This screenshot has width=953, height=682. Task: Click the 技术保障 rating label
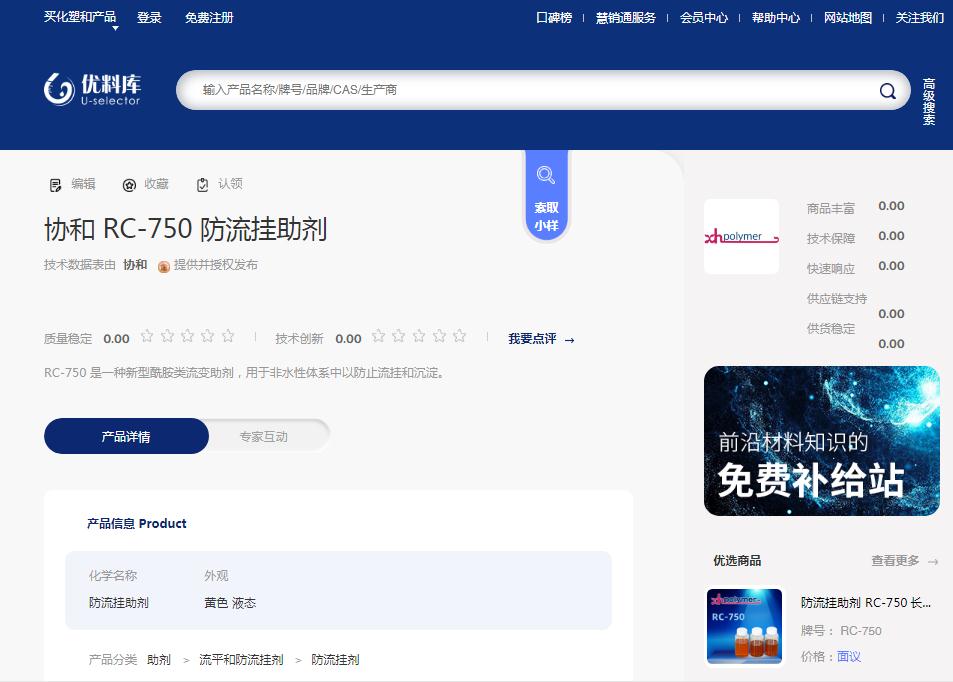coord(831,238)
